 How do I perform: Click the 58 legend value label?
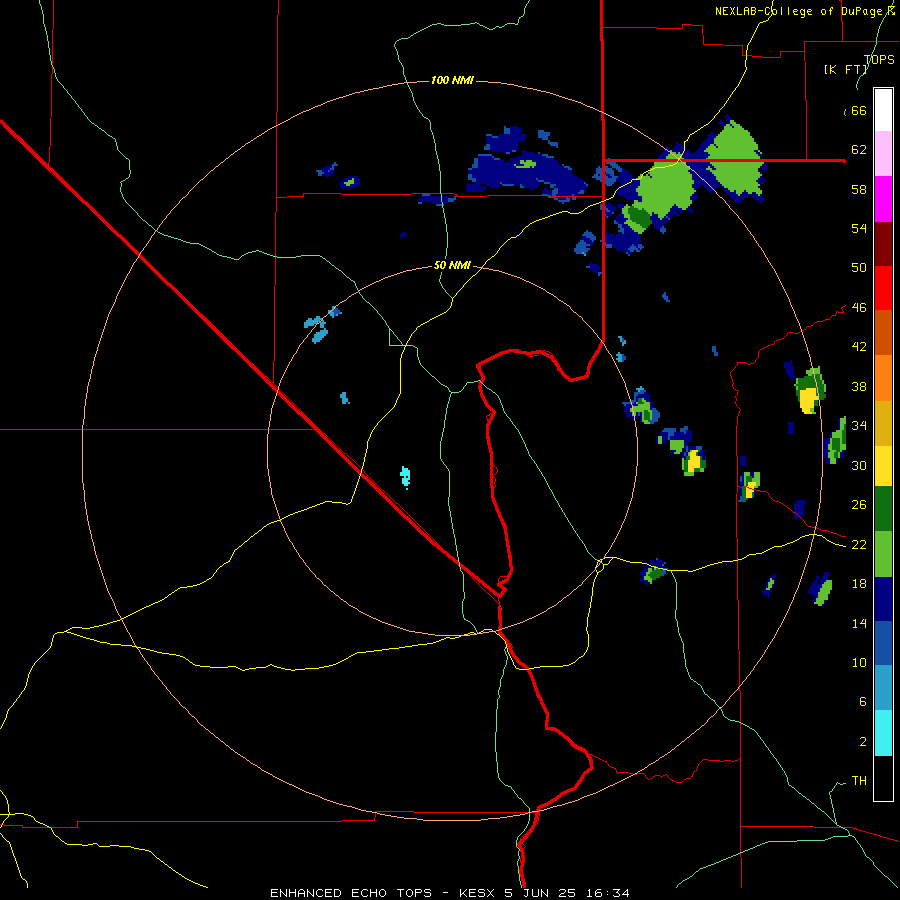[x=859, y=189]
